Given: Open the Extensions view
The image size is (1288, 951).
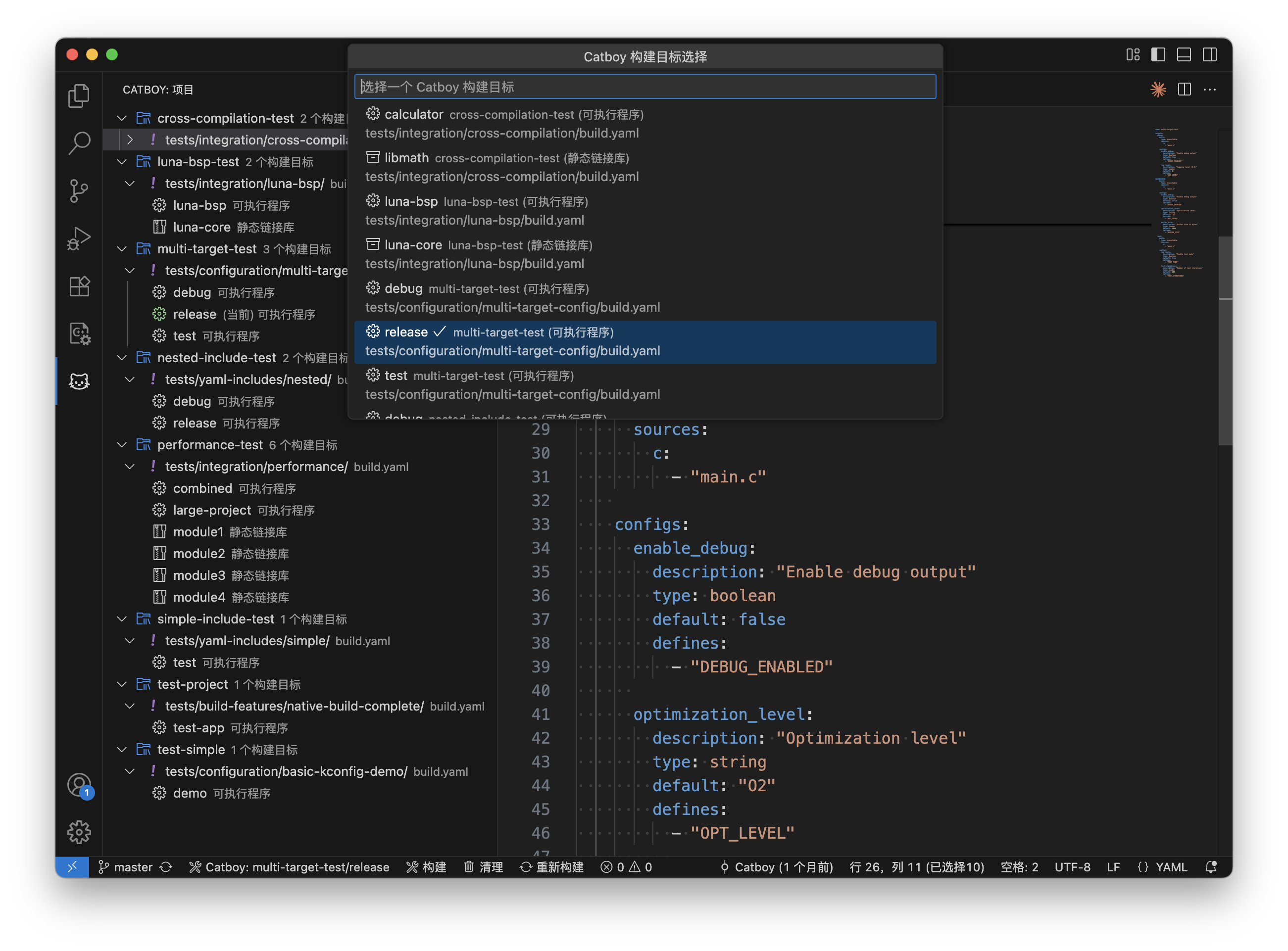Looking at the screenshot, I should (x=79, y=286).
